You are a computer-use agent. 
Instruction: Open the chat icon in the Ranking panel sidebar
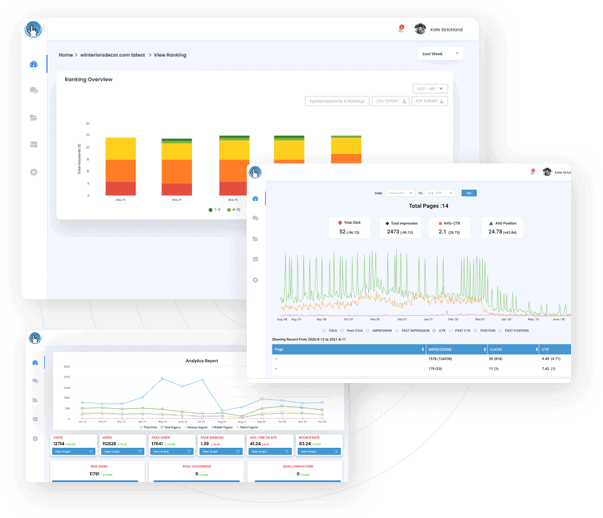[34, 91]
